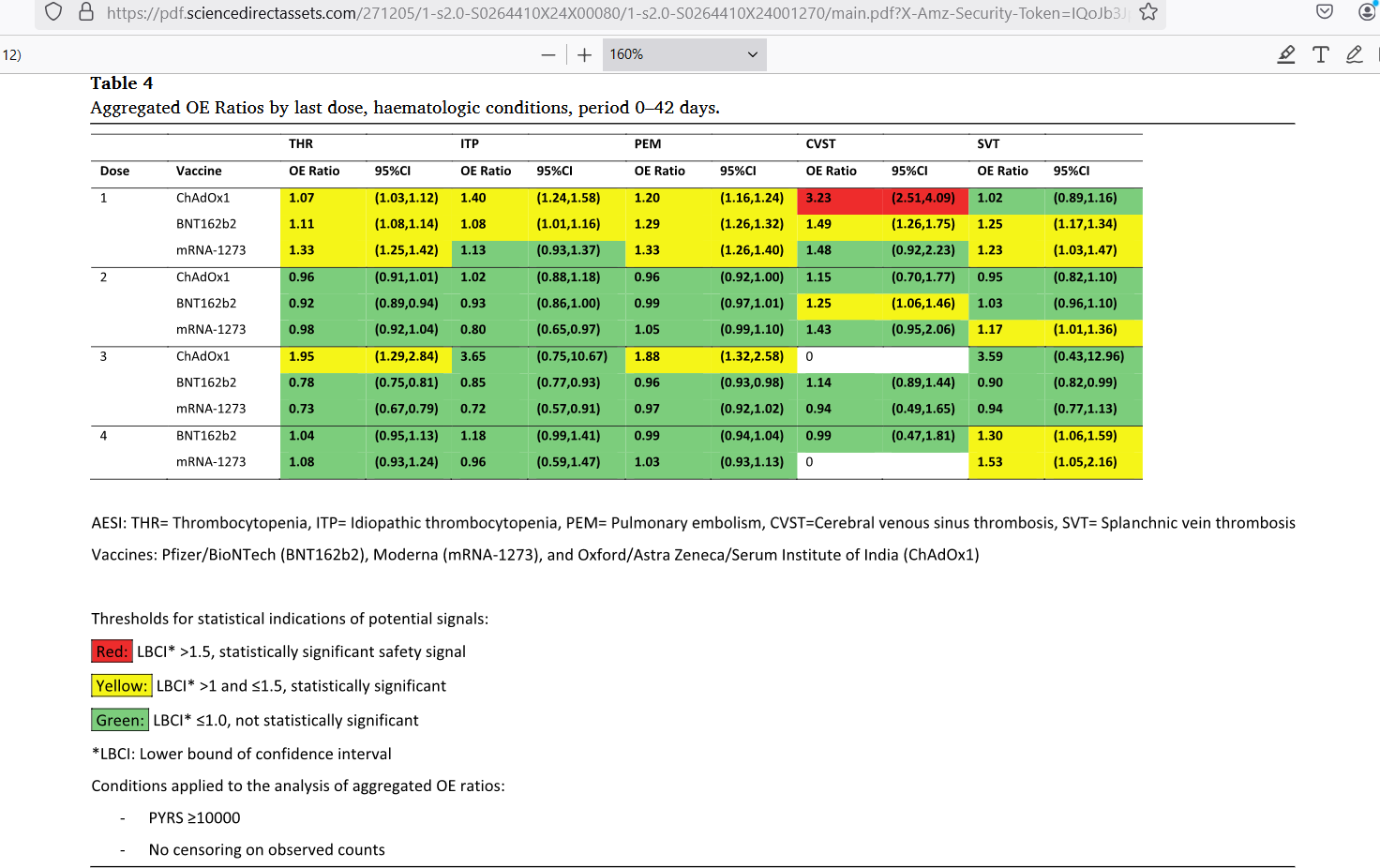The width and height of the screenshot is (1380, 868).
Task: Click the 'Dose' column header
Action: click(x=114, y=171)
